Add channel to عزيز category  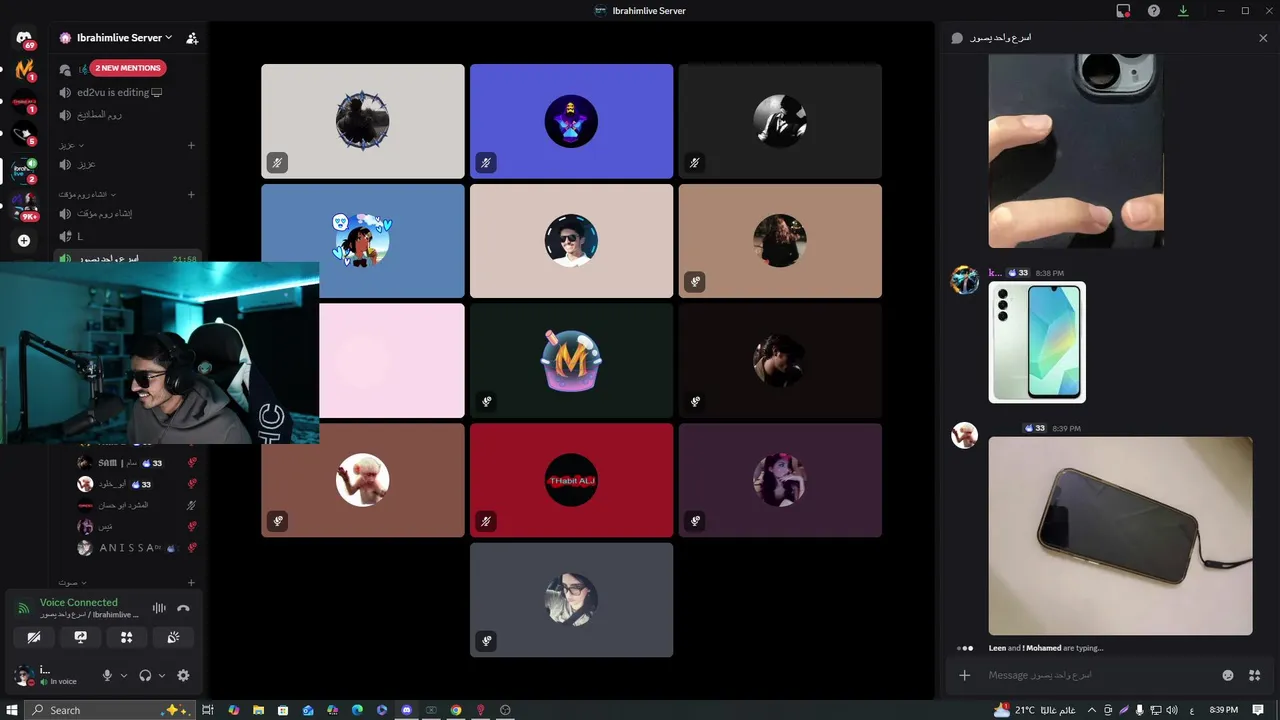click(x=191, y=145)
